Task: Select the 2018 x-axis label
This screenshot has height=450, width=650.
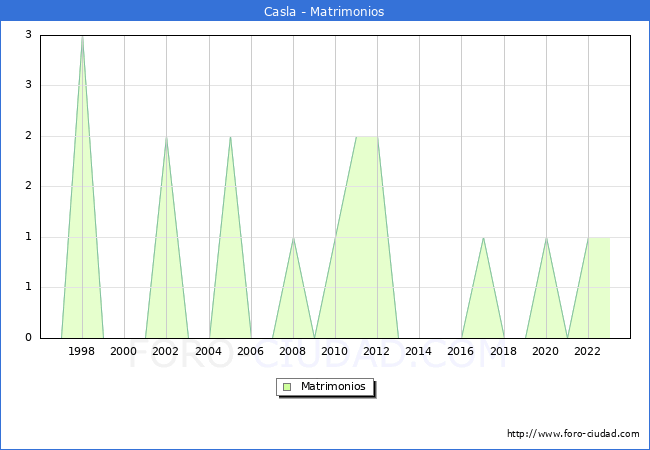Action: click(x=504, y=351)
